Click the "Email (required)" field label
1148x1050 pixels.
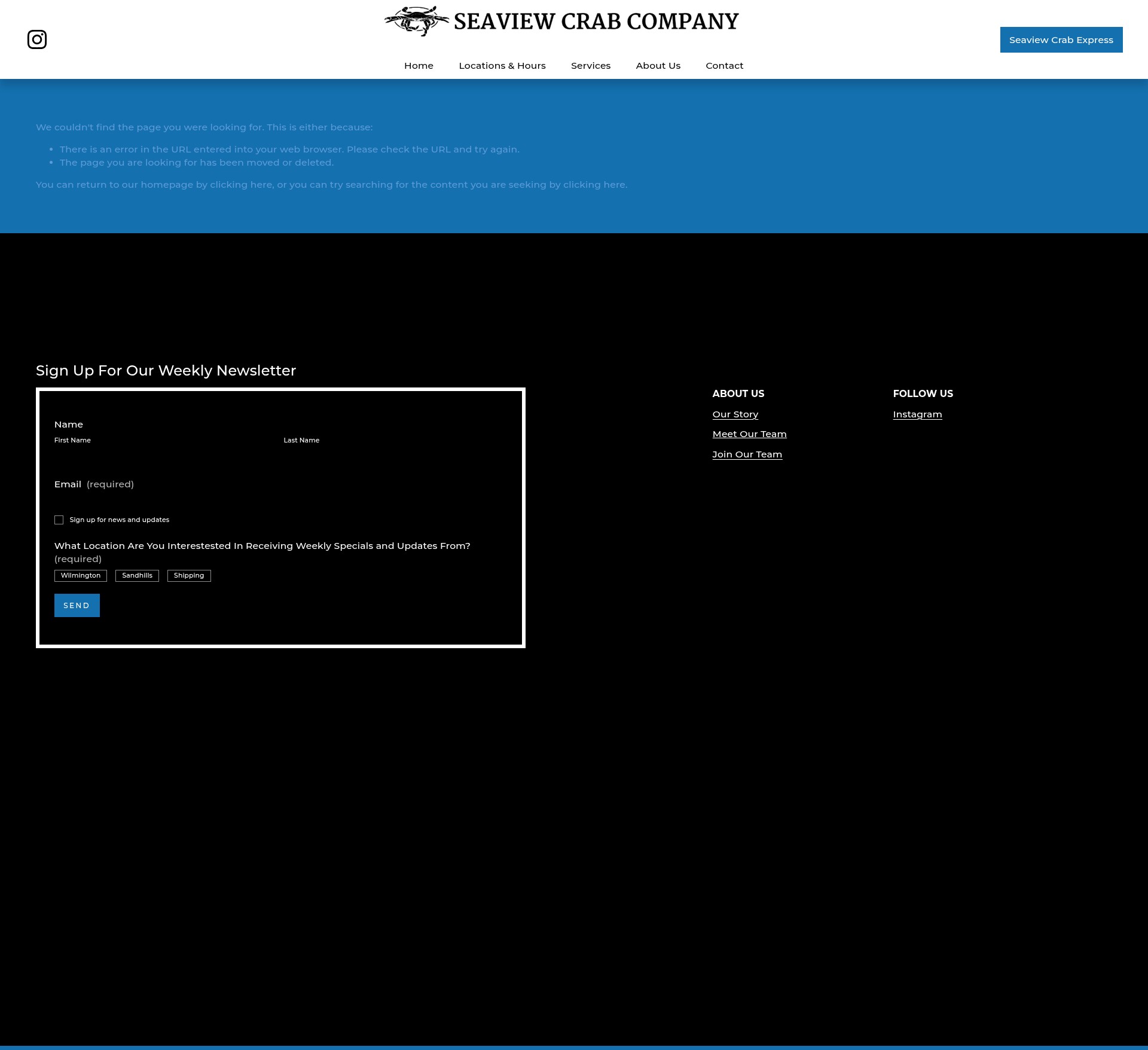pyautogui.click(x=94, y=484)
